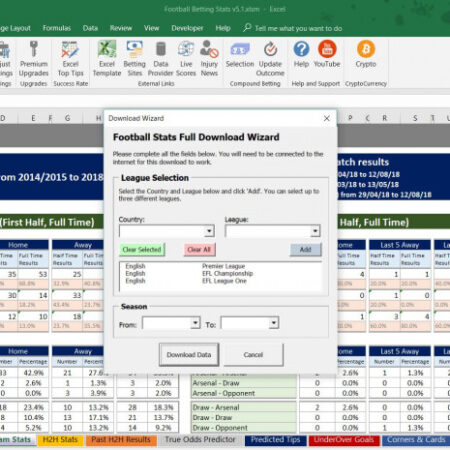450x450 pixels.
Task: Open the Past H2H Results sheet tab
Action: pos(121,440)
